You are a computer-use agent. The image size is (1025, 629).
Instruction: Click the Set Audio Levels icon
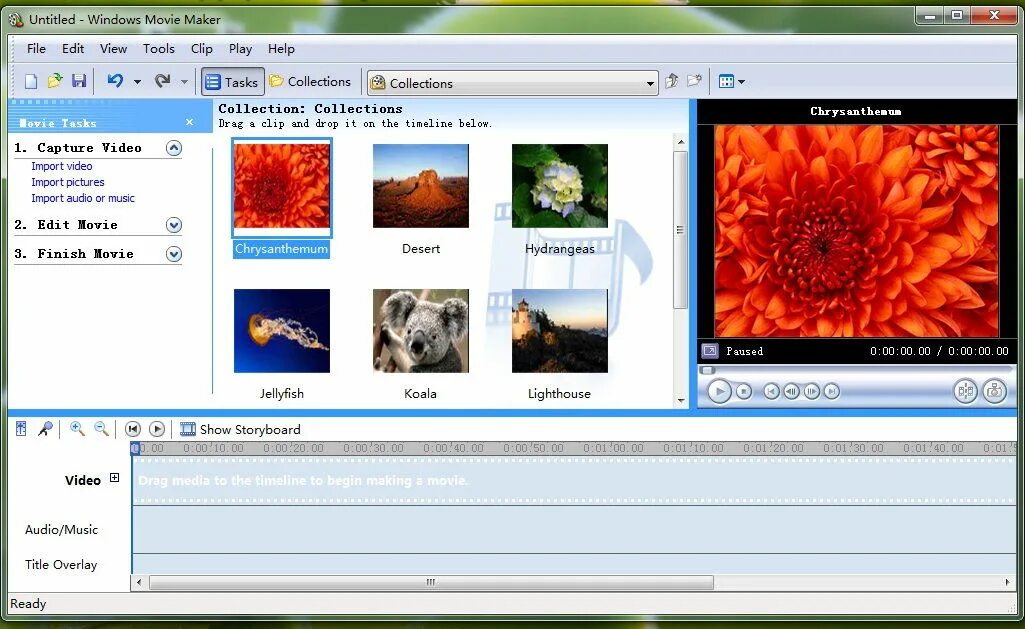pos(21,429)
